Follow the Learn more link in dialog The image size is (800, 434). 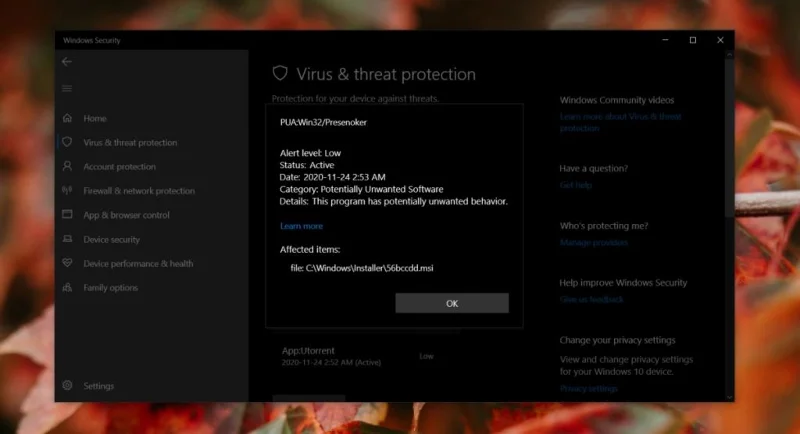tap(301, 226)
